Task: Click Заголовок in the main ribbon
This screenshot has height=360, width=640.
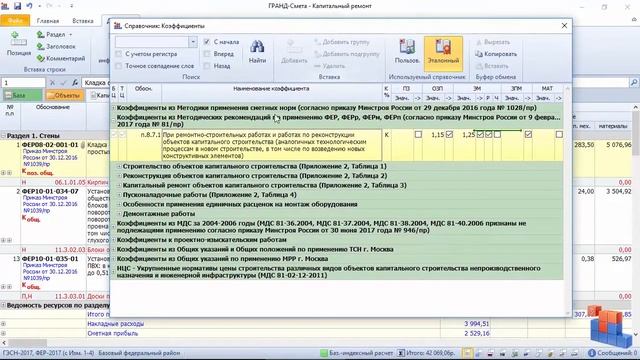Action: [x=56, y=47]
